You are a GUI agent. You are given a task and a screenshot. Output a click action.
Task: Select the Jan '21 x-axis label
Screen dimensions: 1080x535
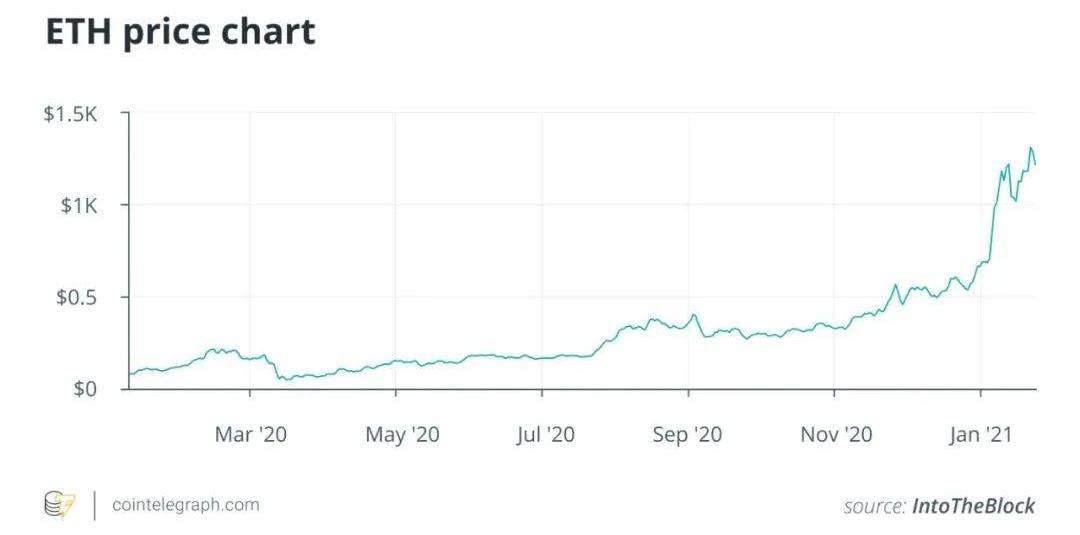(981, 434)
